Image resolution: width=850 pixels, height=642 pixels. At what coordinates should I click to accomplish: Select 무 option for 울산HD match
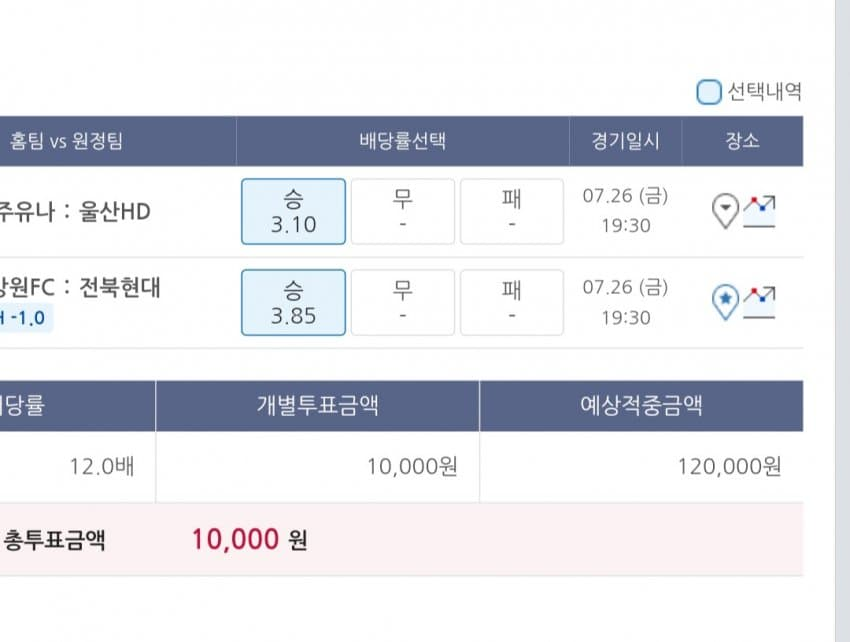point(402,211)
